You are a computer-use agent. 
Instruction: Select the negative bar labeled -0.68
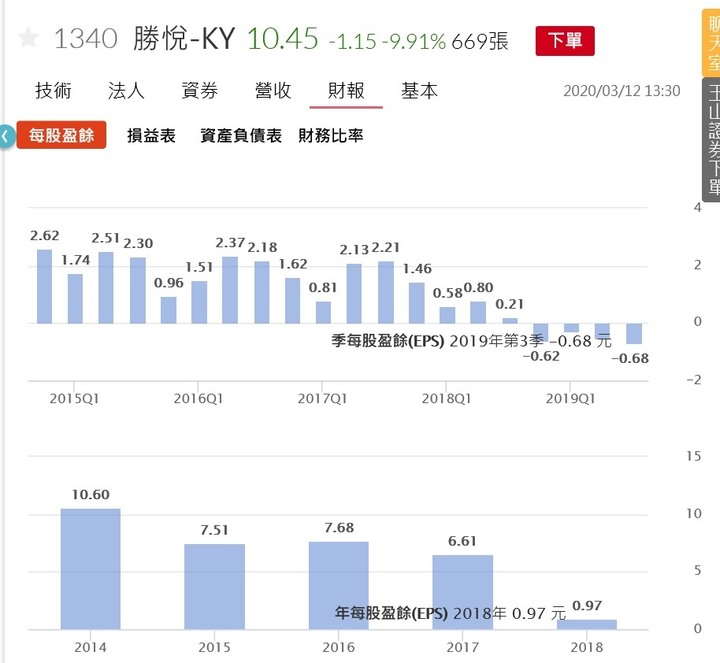(x=634, y=333)
